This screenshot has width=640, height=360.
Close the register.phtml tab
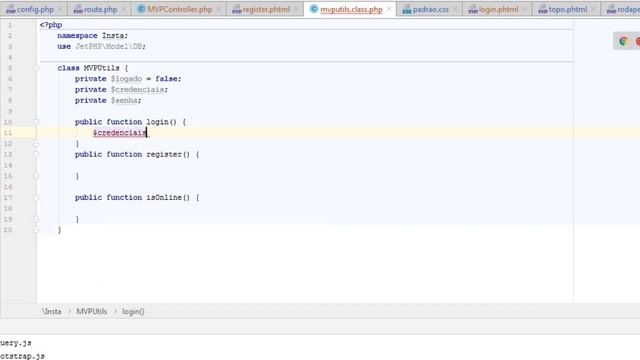[296, 9]
